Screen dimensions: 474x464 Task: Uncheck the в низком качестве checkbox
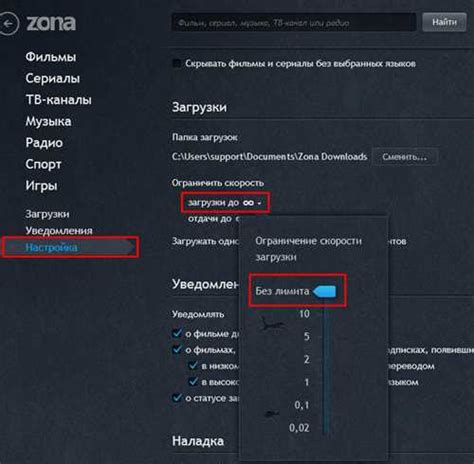click(x=193, y=365)
